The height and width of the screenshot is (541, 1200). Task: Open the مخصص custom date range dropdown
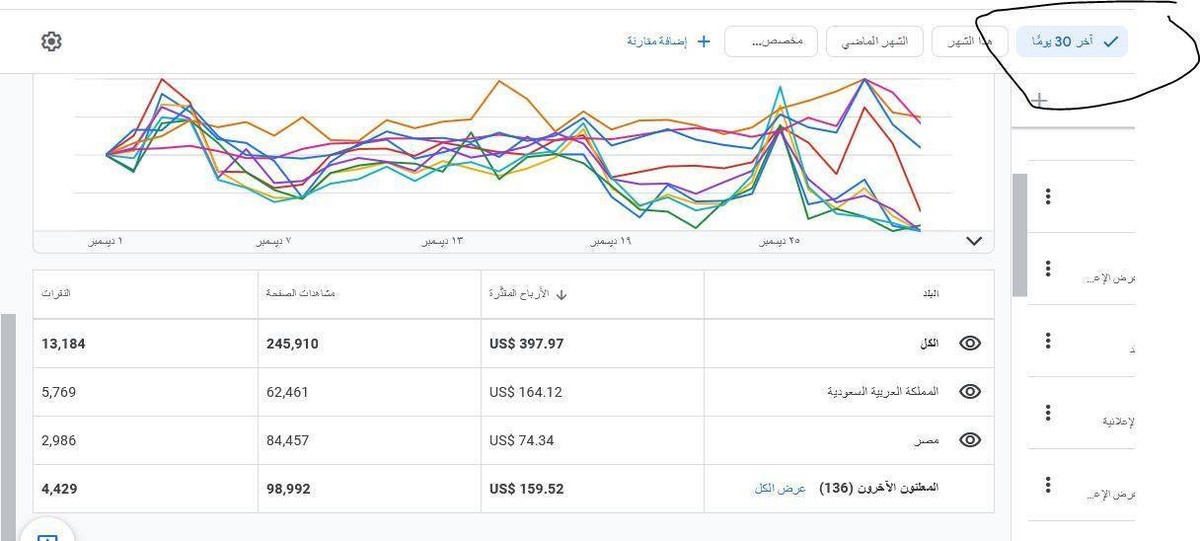tap(771, 41)
